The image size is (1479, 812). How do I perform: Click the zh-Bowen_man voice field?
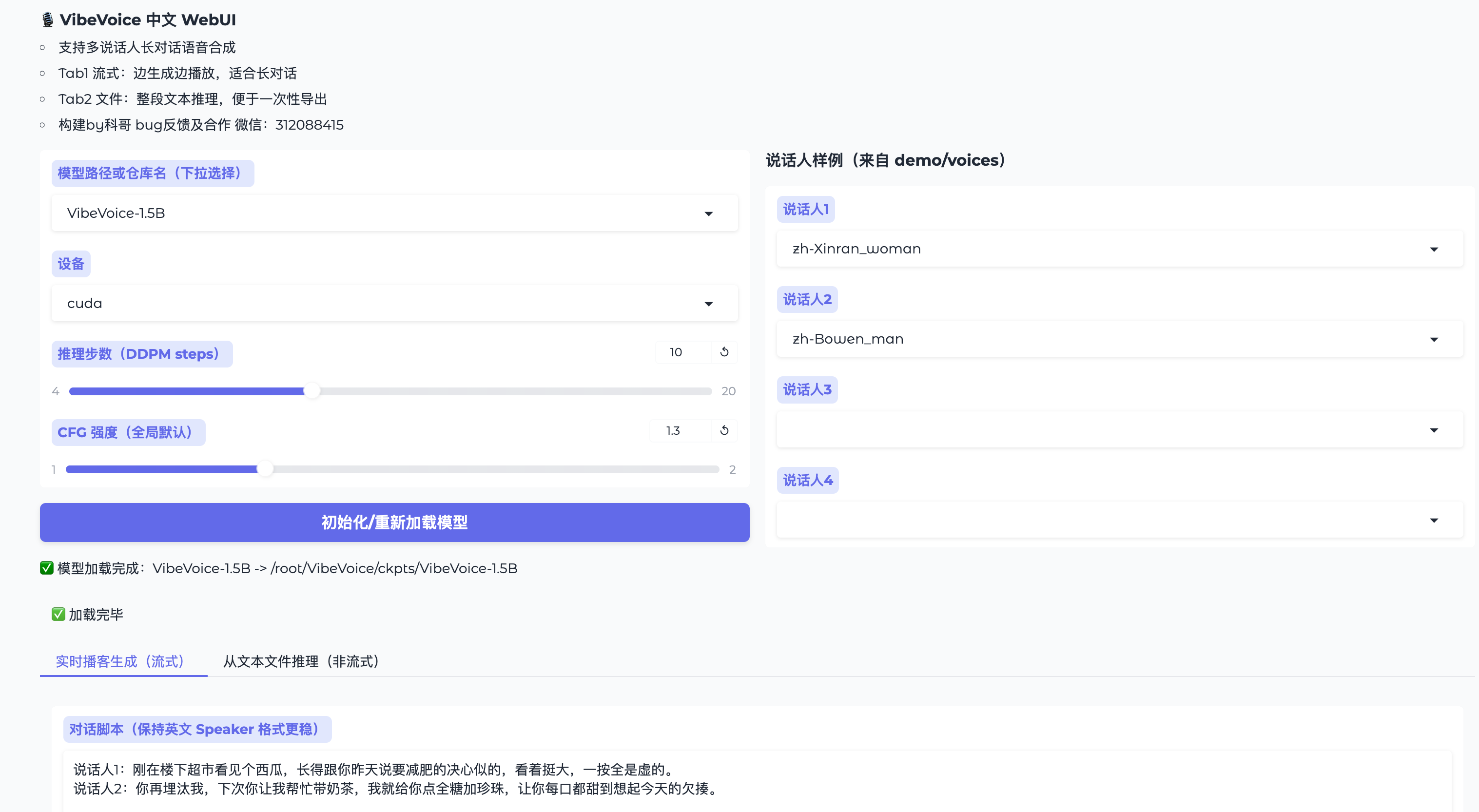tap(1120, 339)
